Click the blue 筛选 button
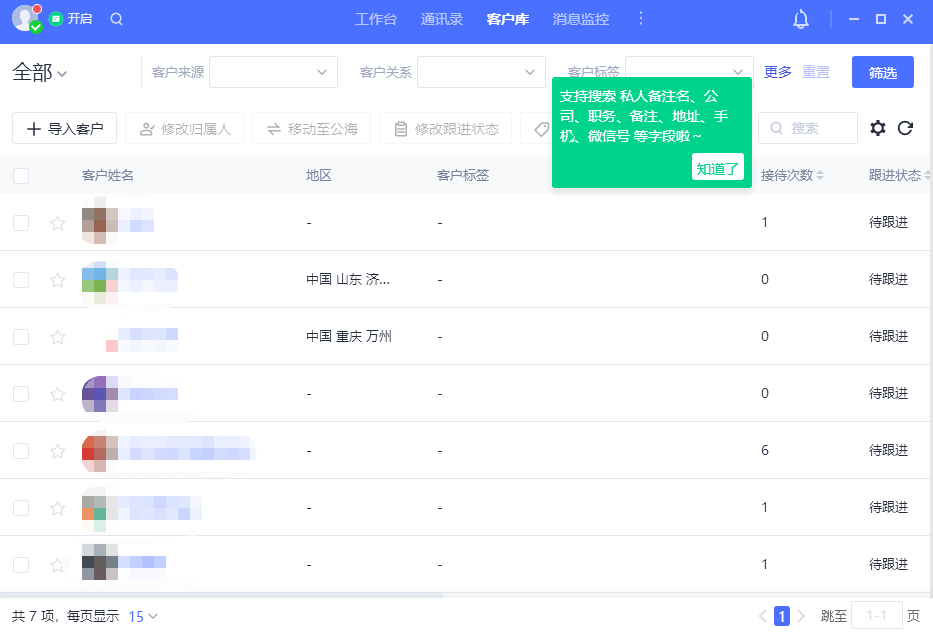The height and width of the screenshot is (633, 933). (x=882, y=72)
